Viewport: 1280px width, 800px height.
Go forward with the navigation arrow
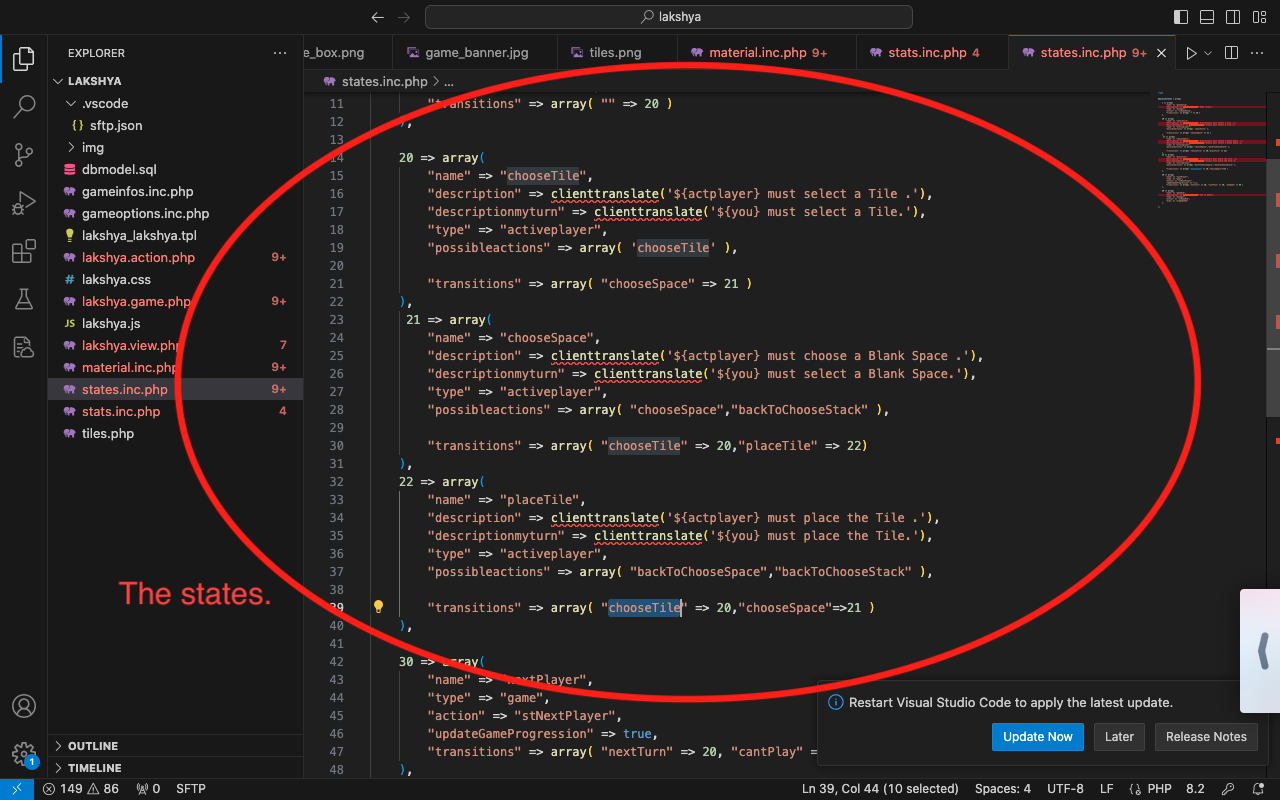(404, 17)
